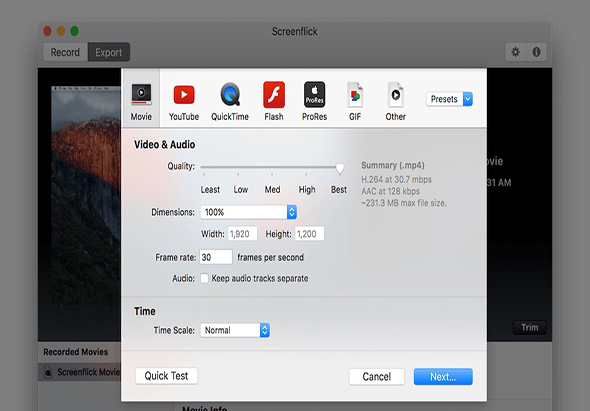This screenshot has width=590, height=411.
Task: Select the QuickTime export icon
Action: [230, 94]
